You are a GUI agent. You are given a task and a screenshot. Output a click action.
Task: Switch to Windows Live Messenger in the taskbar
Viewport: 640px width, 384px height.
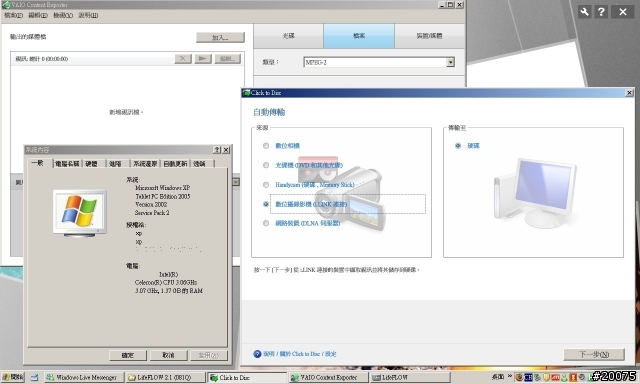pos(83,377)
